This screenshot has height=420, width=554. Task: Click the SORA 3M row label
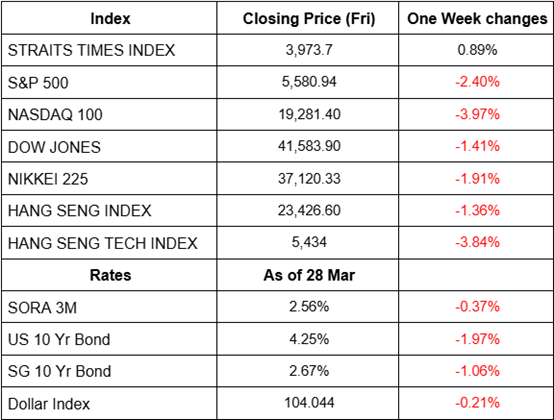[42, 308]
